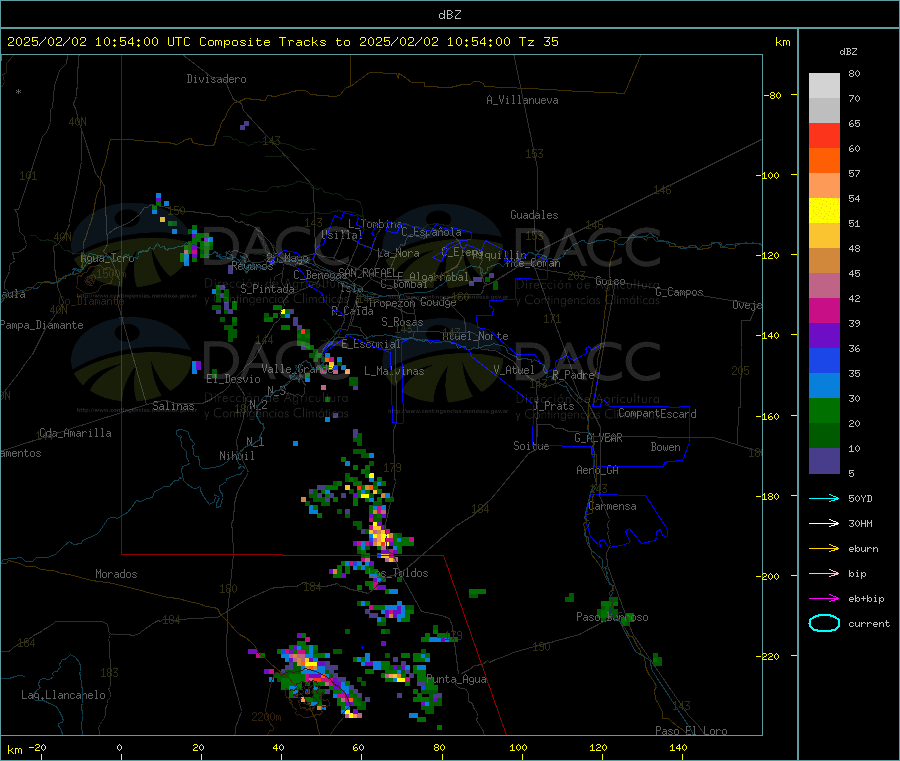Click the 100 km horizontal axis tick

point(518,747)
